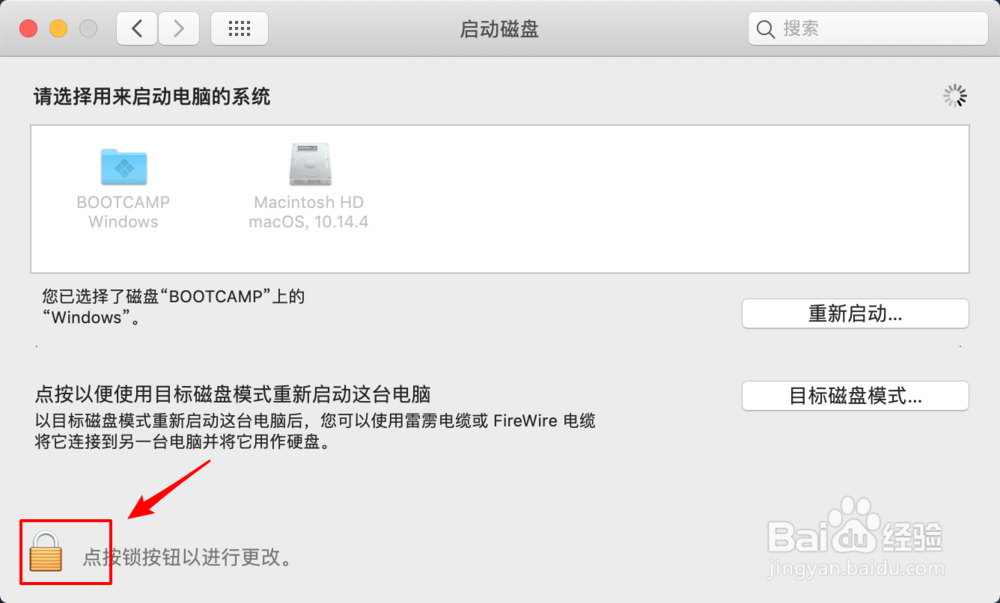Focus the 搜索 search field
This screenshot has width=1000, height=603.
tap(868, 29)
